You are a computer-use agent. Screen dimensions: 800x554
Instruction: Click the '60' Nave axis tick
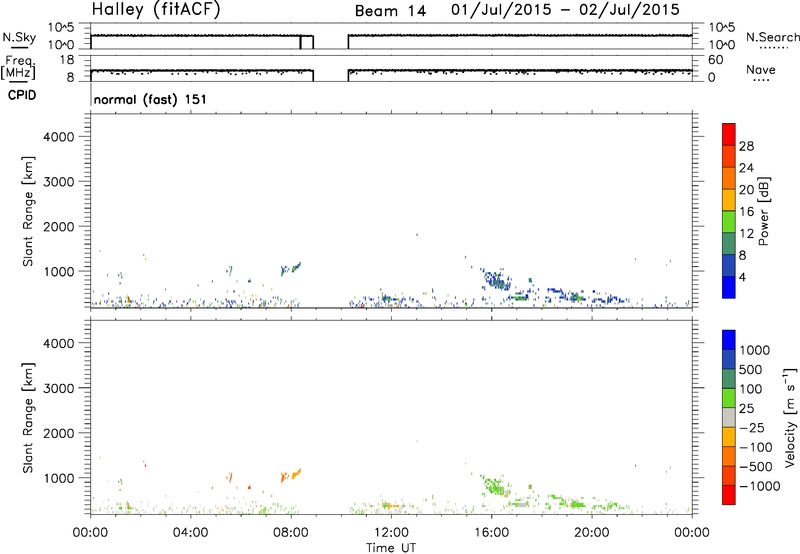(715, 60)
